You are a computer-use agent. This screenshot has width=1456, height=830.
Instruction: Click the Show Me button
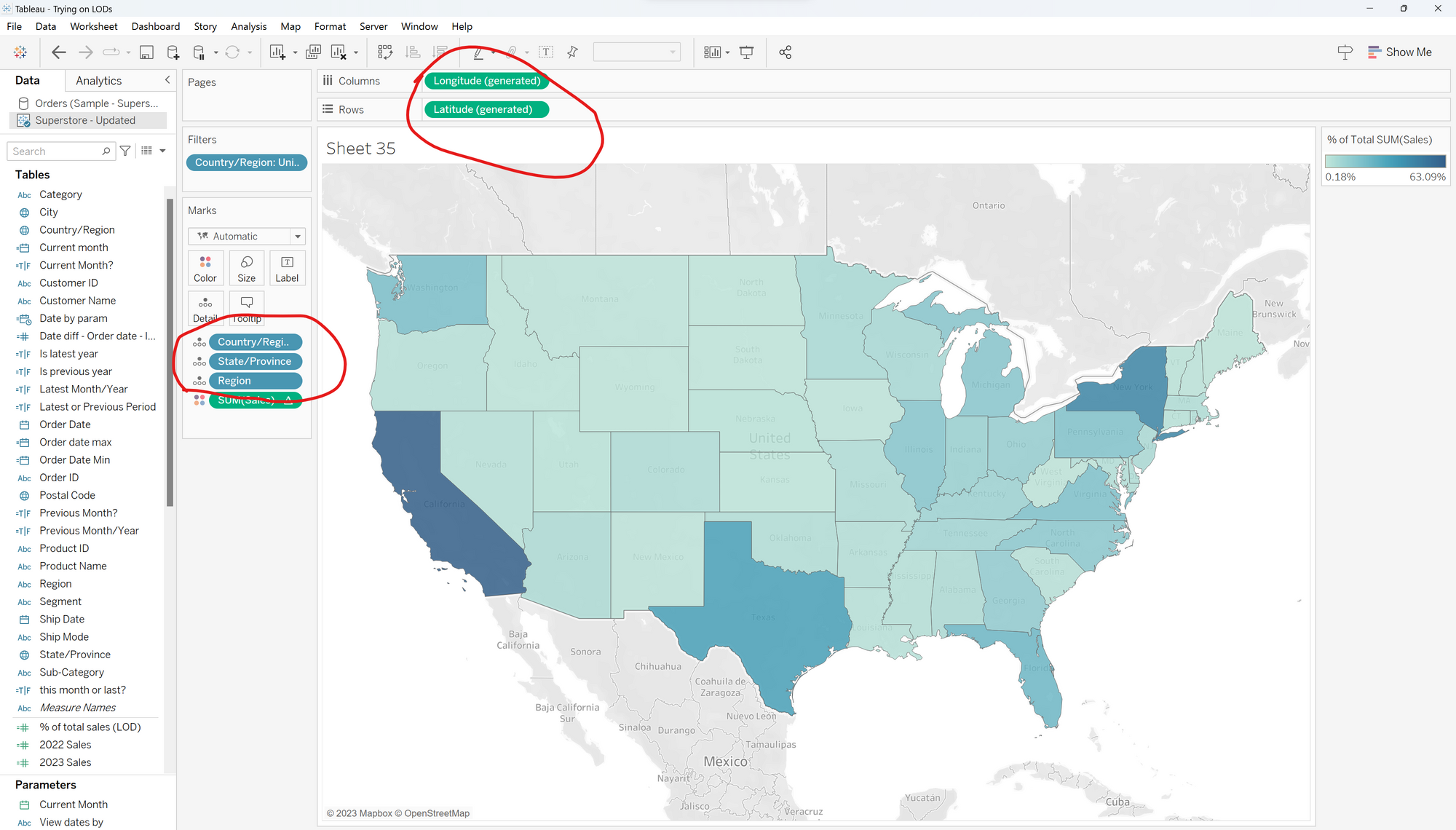[1399, 52]
